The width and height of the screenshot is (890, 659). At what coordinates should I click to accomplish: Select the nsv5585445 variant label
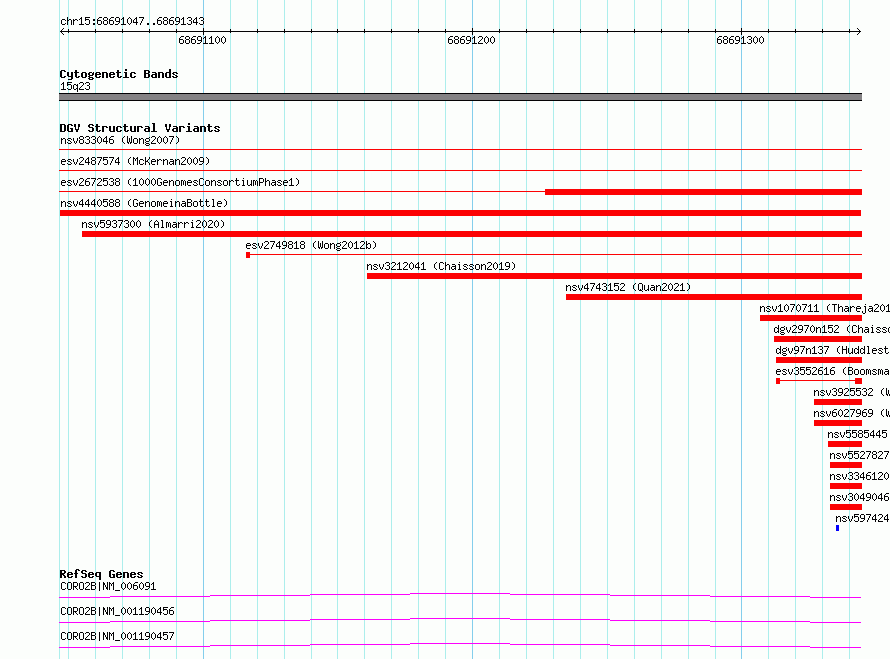857,434
